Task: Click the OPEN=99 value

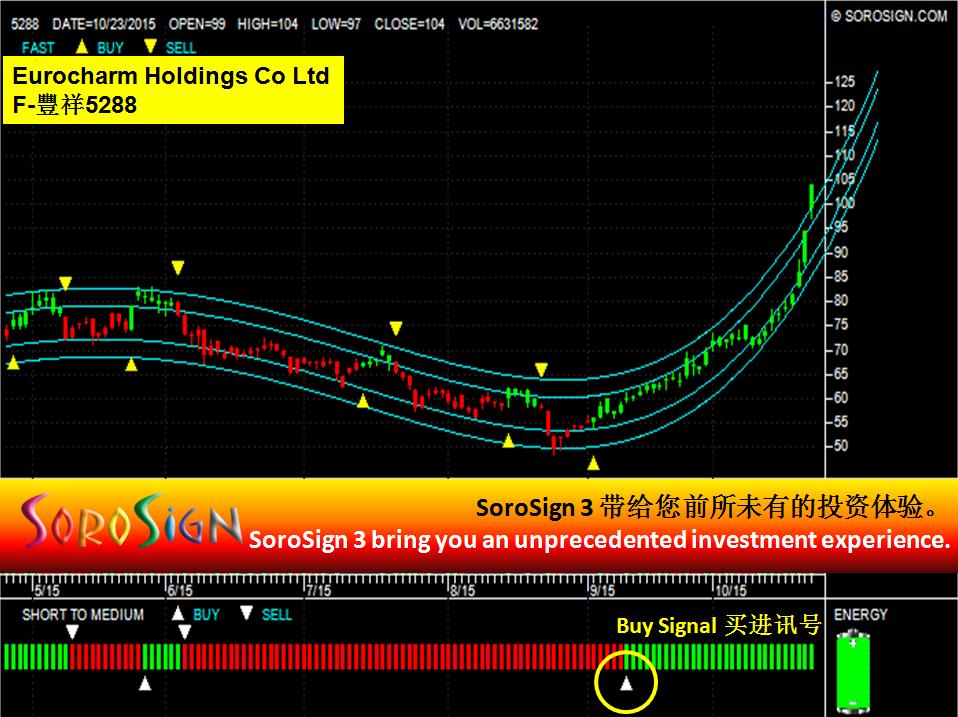Action: [197, 24]
